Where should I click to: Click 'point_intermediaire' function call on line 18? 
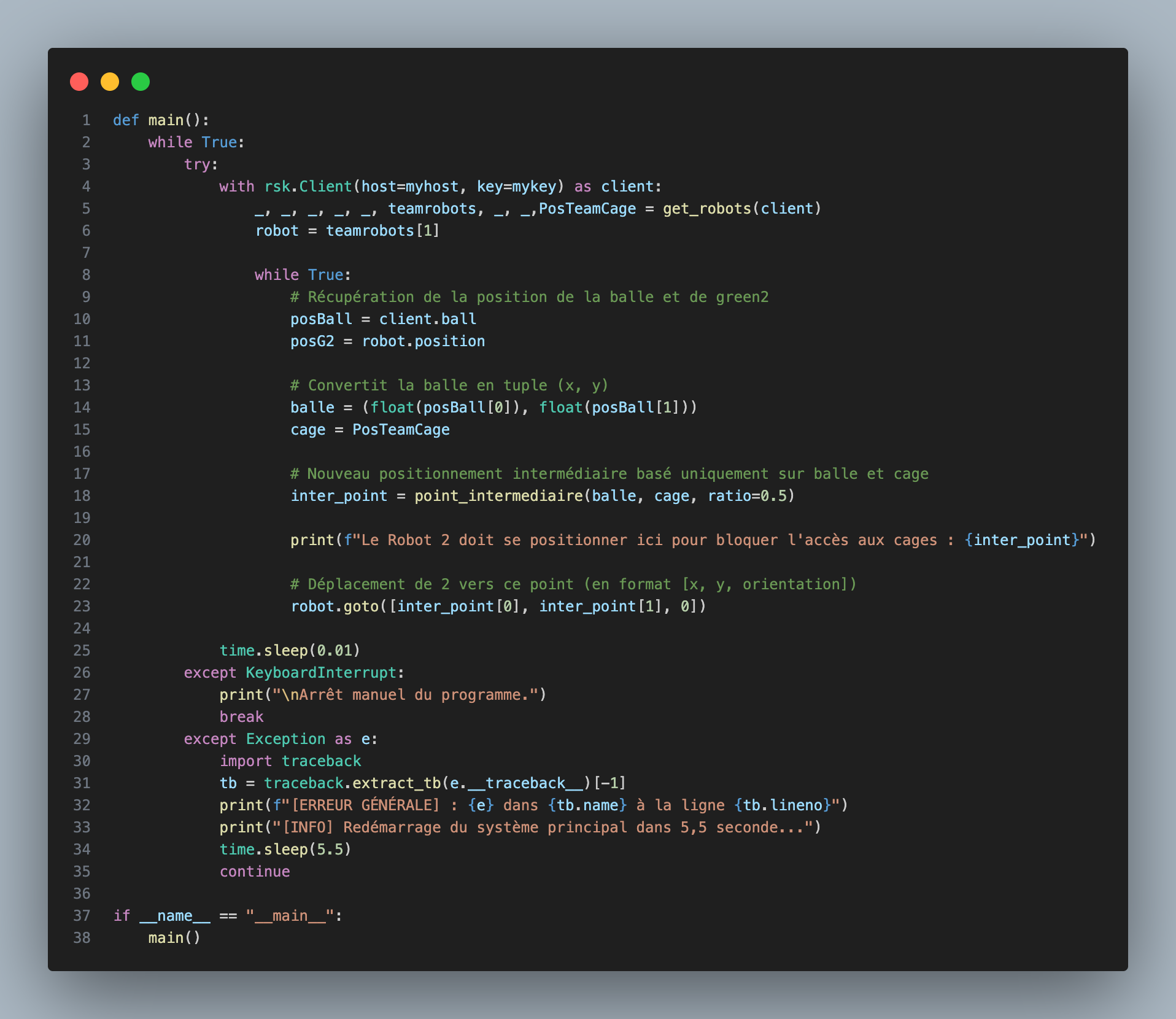[x=498, y=496]
